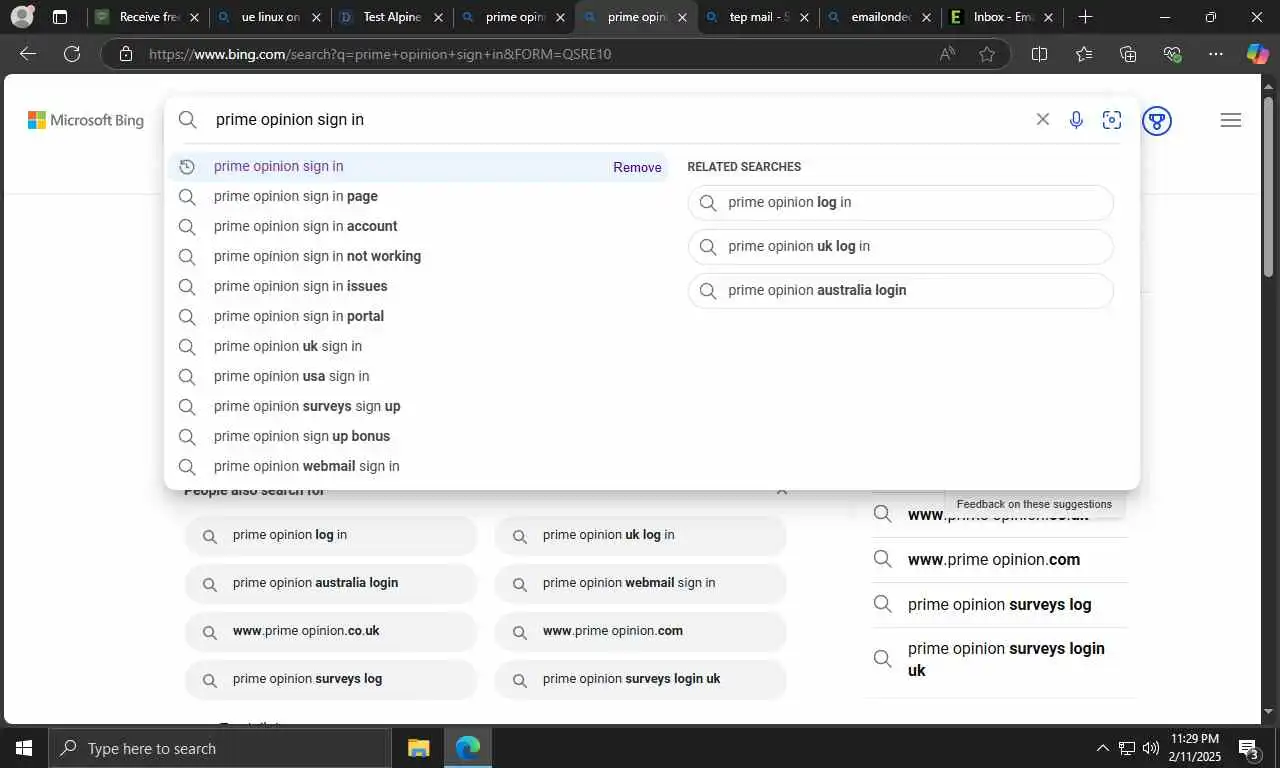Select suggestion 'prime opinion uk sign in'
1280x768 pixels.
(417, 347)
